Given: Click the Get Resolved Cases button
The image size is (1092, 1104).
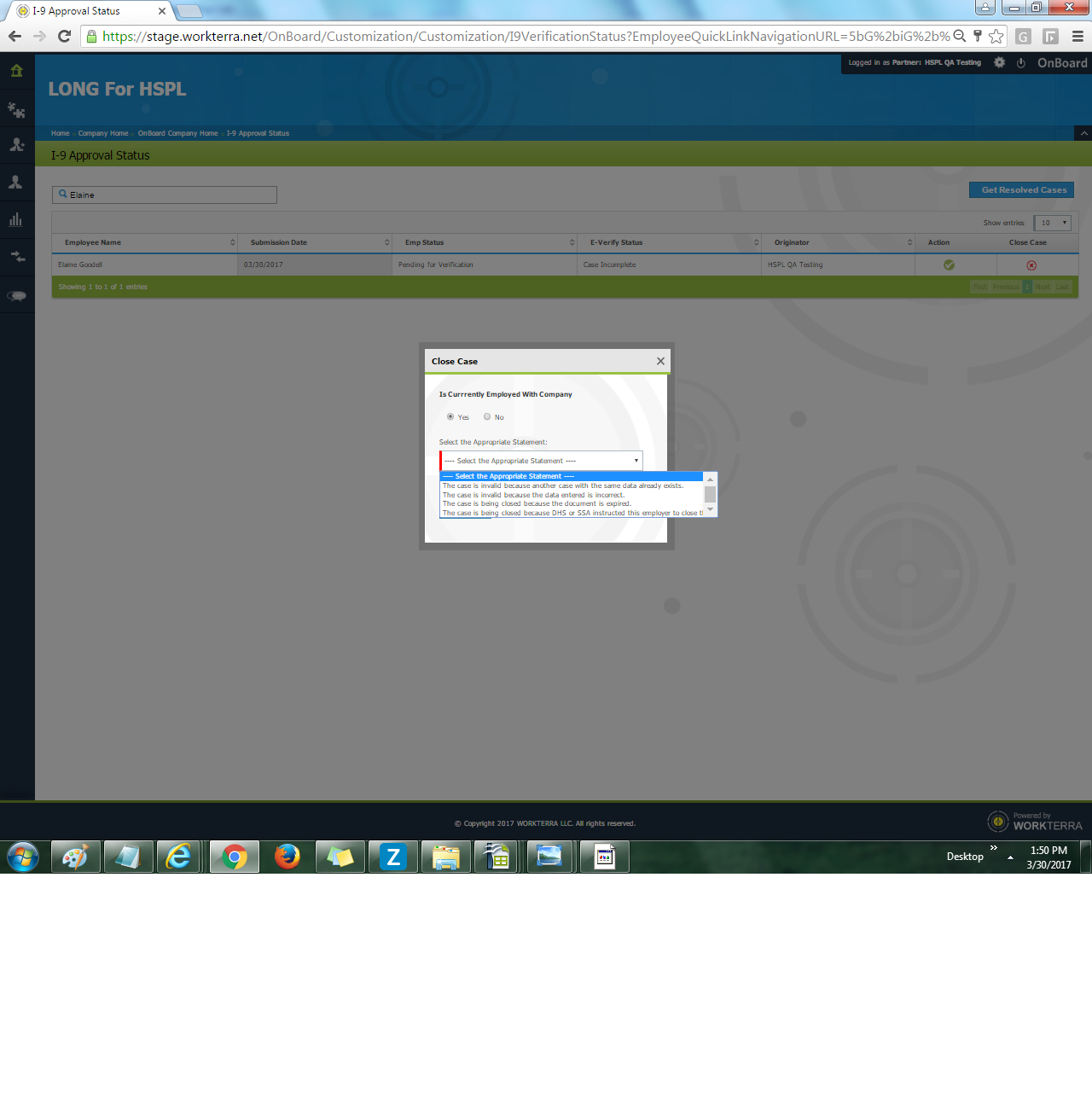Looking at the screenshot, I should [1021, 190].
